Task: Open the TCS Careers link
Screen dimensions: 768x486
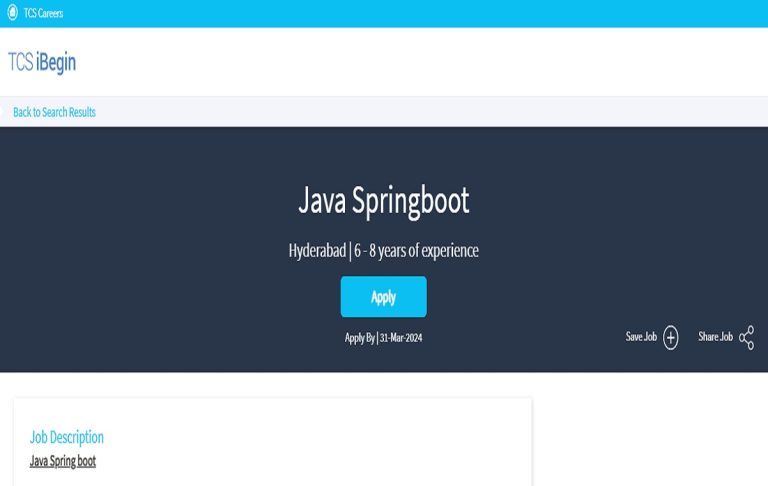Action: click(x=44, y=13)
